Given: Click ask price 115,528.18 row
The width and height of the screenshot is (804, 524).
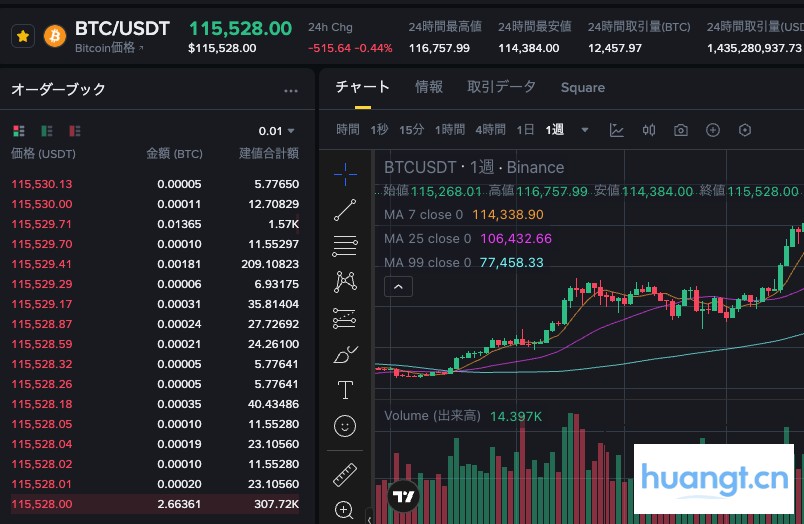Looking at the screenshot, I should pos(155,404).
